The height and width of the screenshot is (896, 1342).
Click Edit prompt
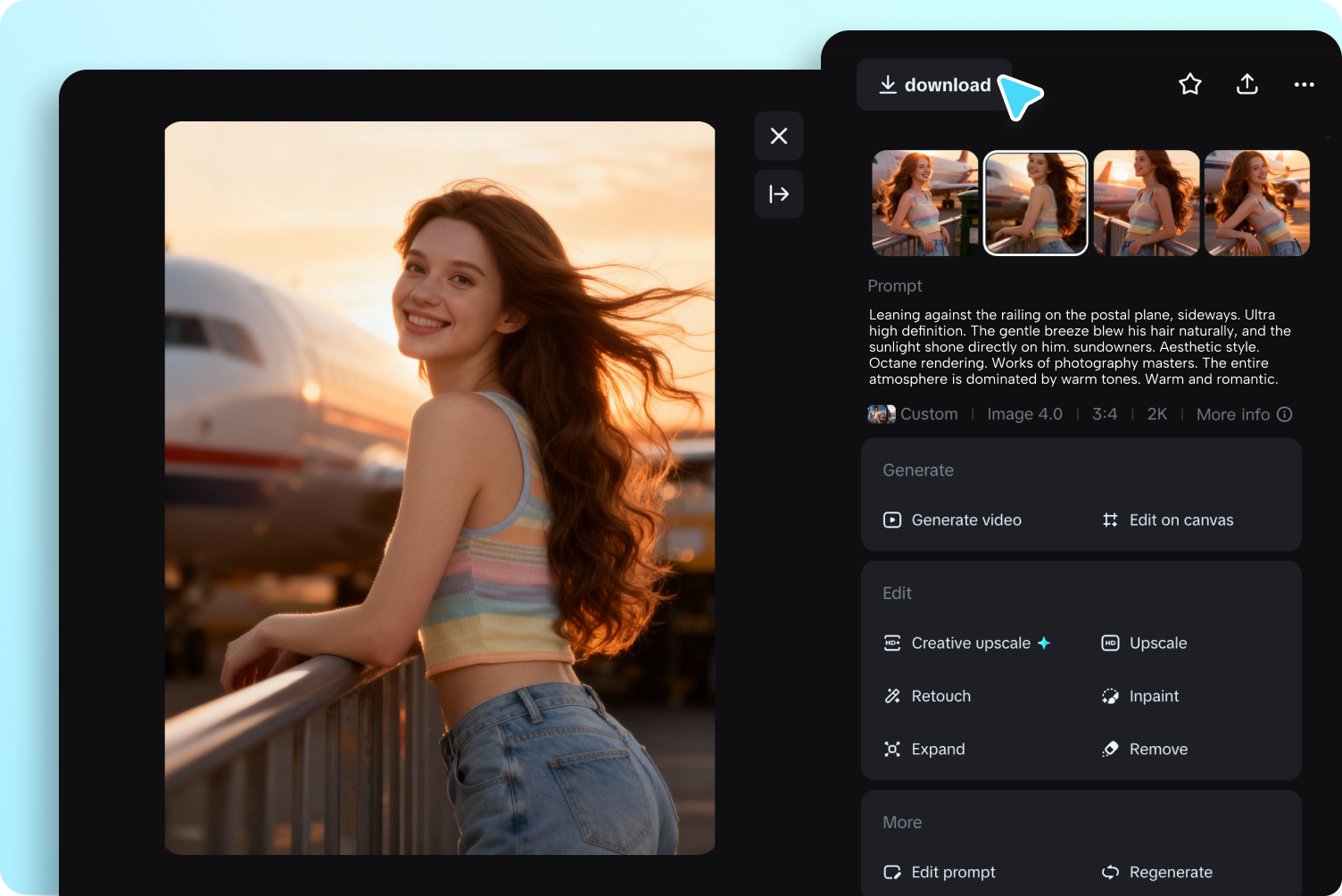pyautogui.click(x=940, y=873)
